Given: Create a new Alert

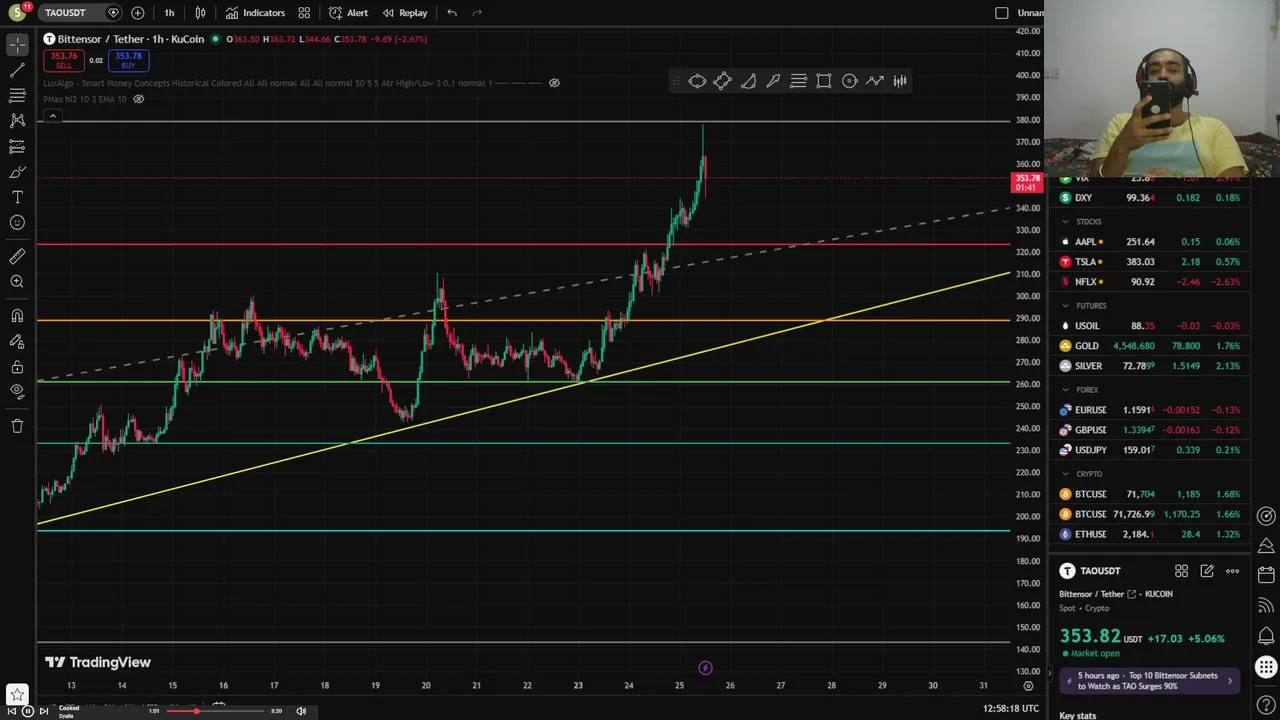Looking at the screenshot, I should click(x=348, y=13).
